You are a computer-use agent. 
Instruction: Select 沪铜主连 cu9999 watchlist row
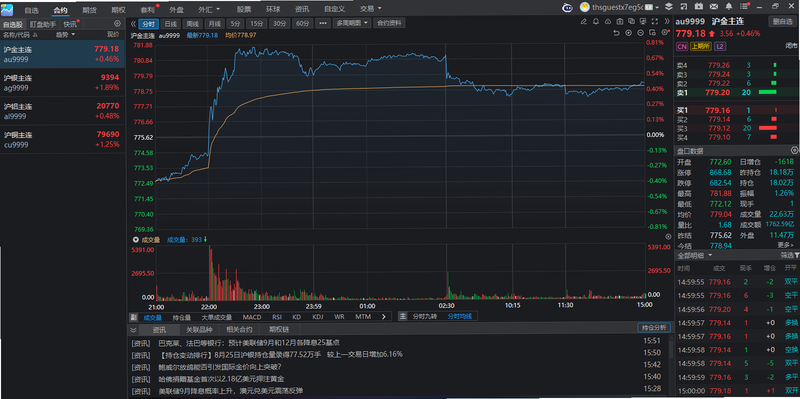pos(62,140)
